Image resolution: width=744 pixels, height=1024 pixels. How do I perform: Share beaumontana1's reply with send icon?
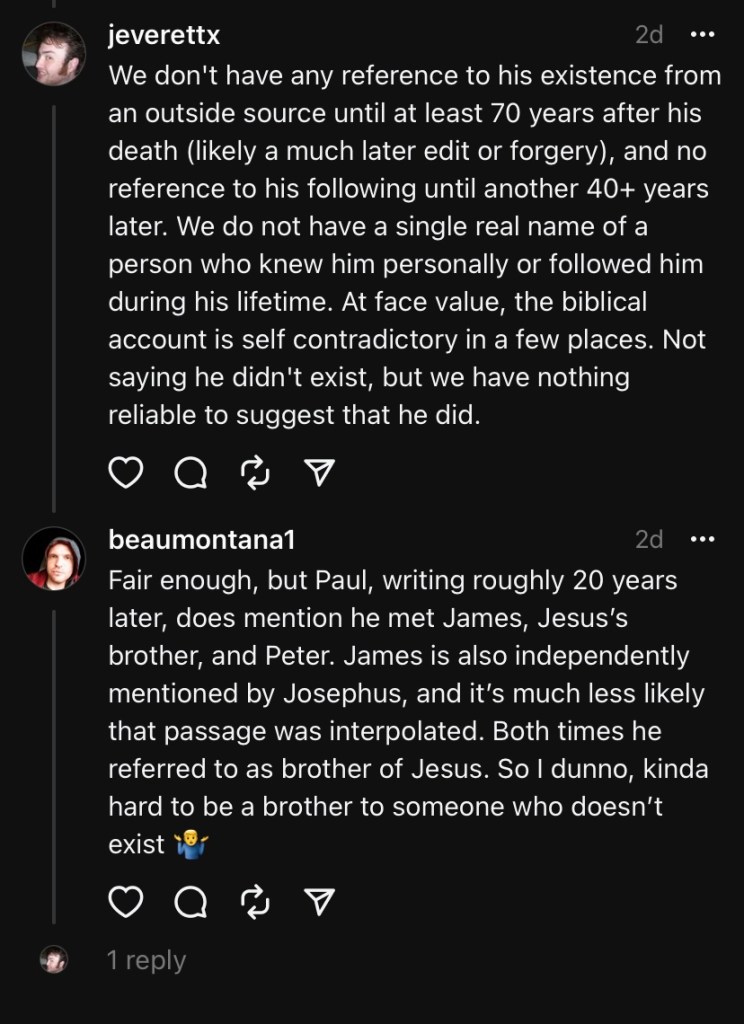[318, 903]
